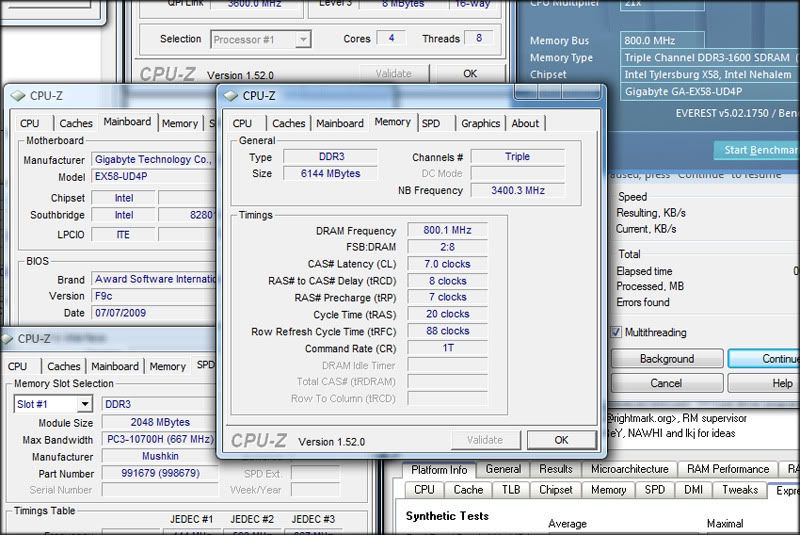800x535 pixels.
Task: Select the DMI sub-tab in RightMark
Action: [693, 490]
